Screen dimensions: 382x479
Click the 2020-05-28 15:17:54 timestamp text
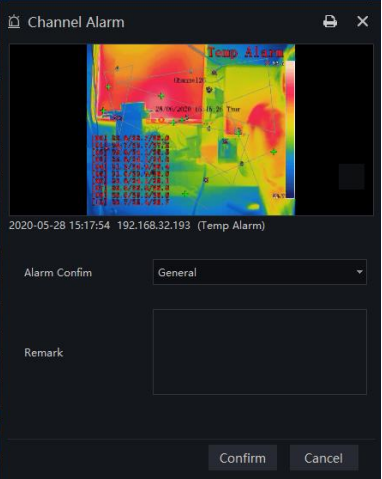[59, 225]
